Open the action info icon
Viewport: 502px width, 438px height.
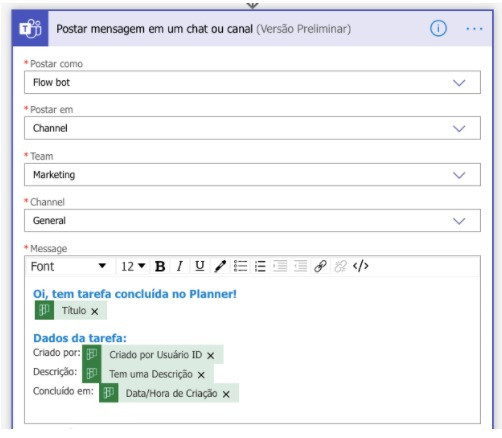(438, 29)
